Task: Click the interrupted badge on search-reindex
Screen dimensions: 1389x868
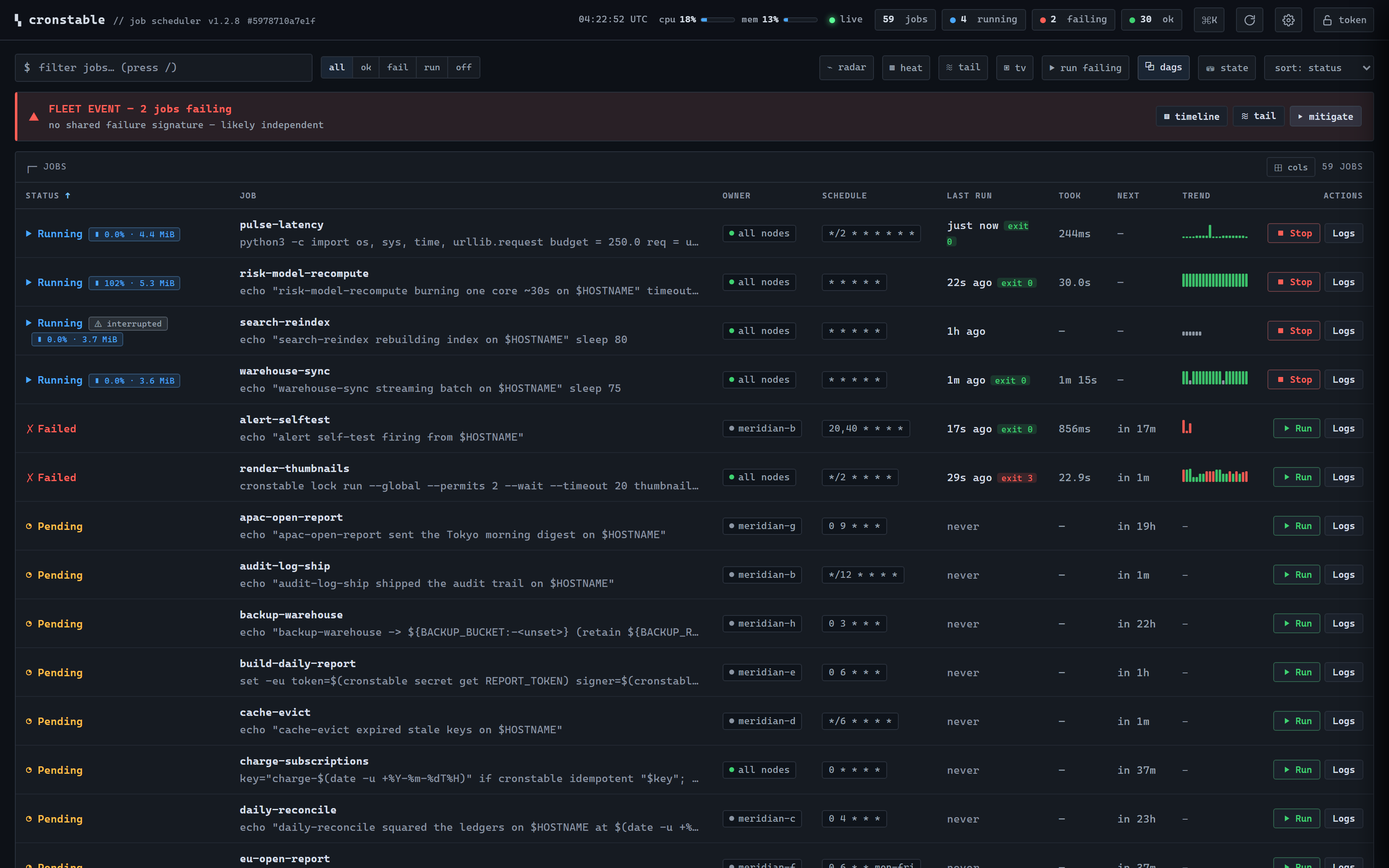Action: pos(128,324)
